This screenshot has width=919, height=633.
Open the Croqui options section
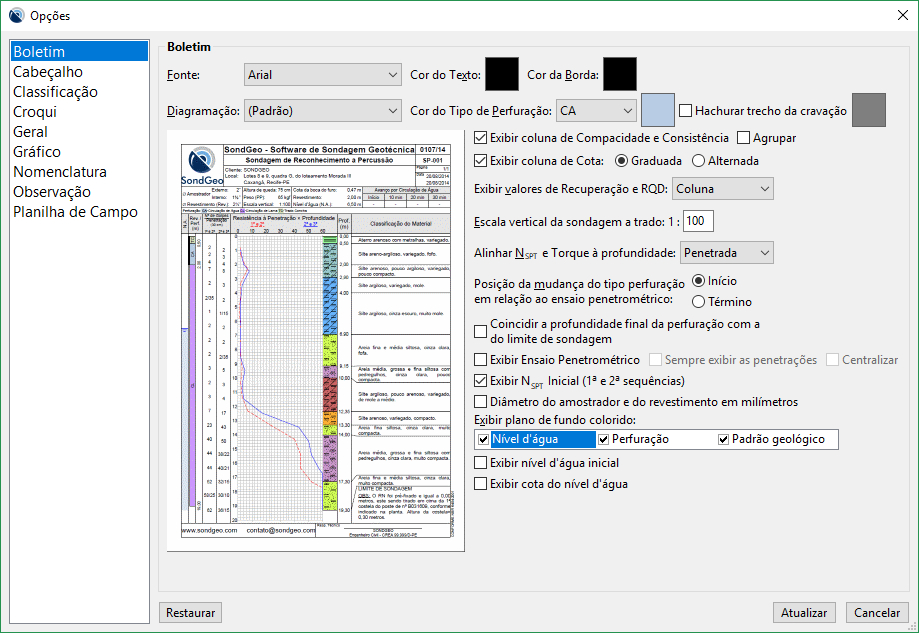point(79,111)
